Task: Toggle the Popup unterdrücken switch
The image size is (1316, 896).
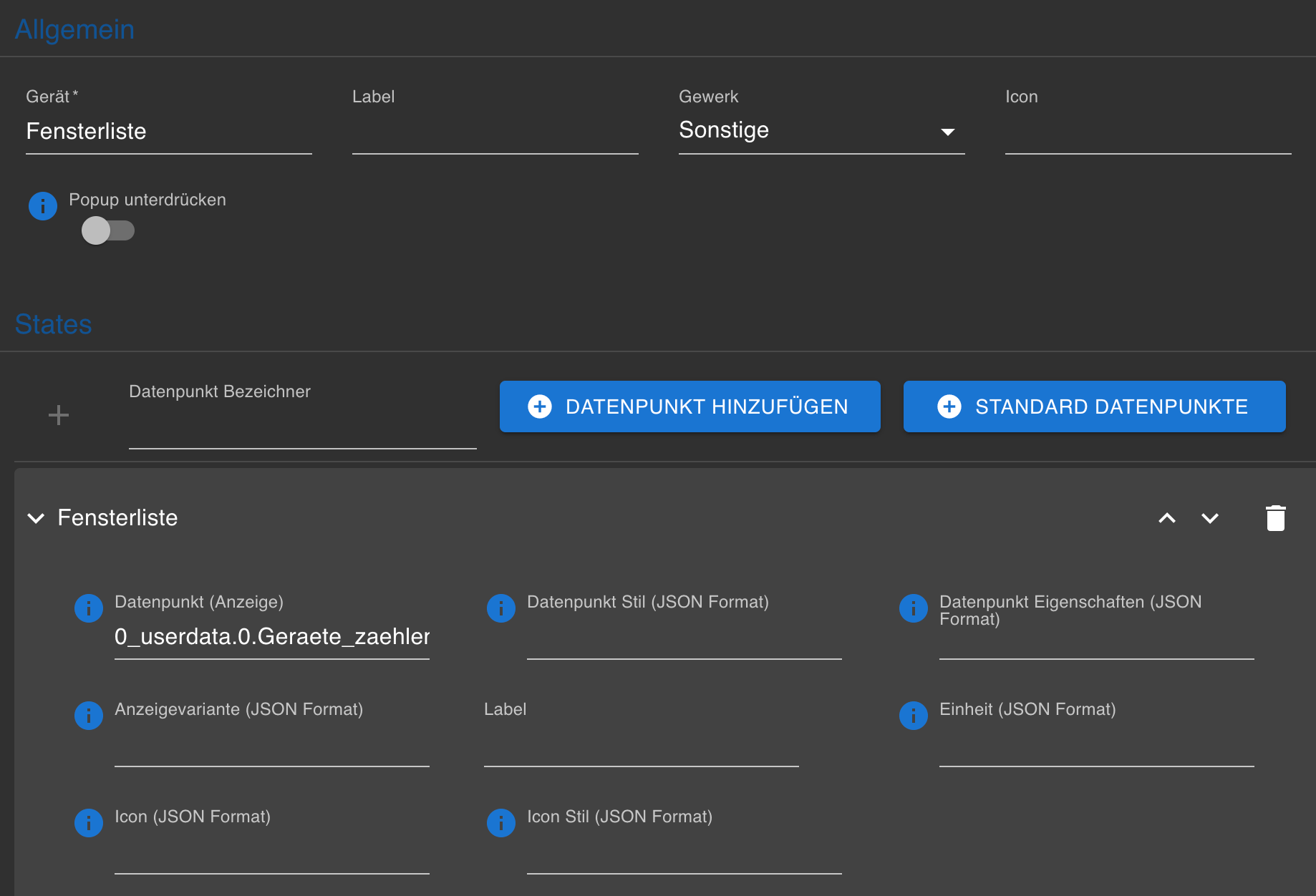Action: (x=108, y=230)
